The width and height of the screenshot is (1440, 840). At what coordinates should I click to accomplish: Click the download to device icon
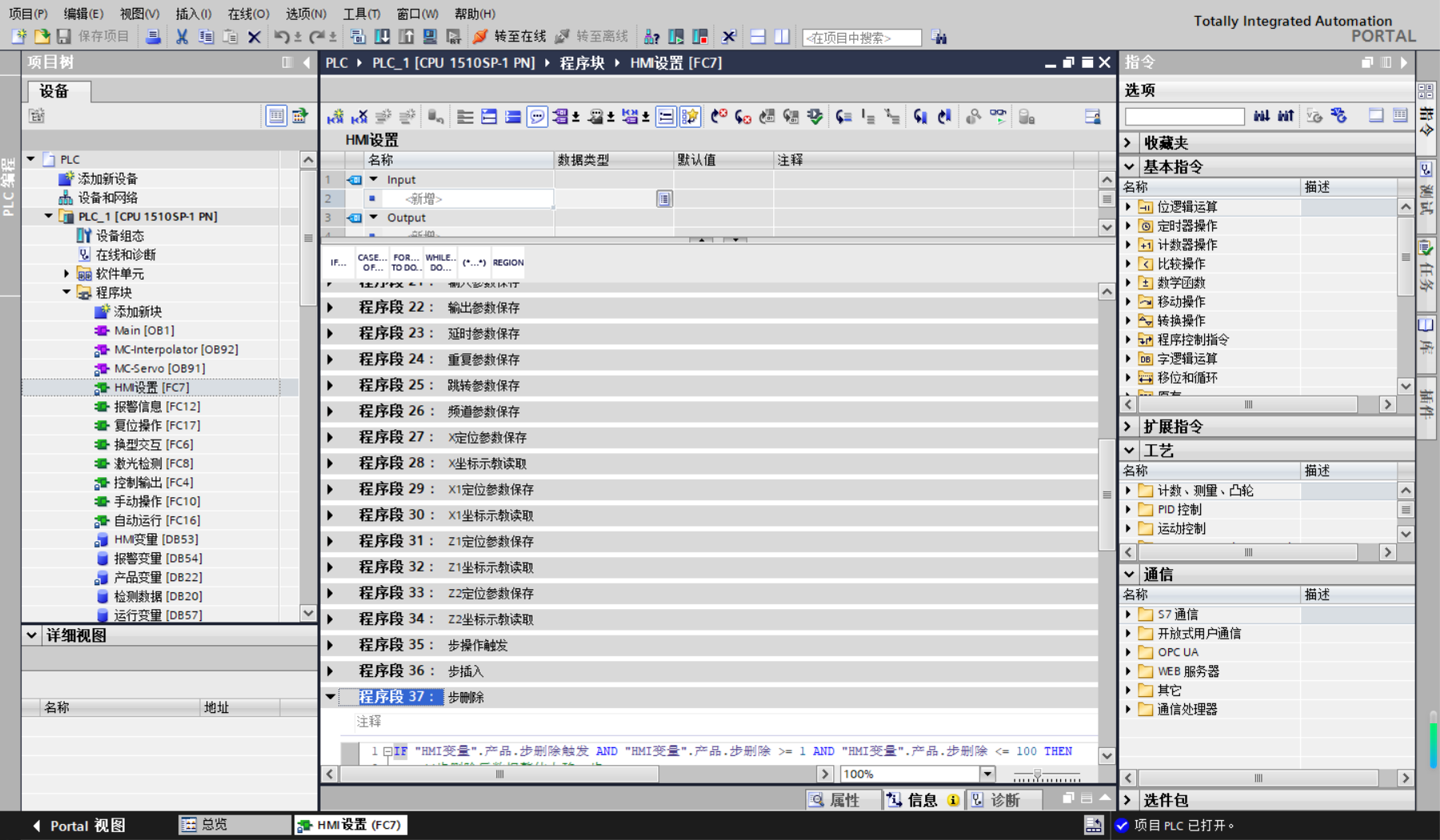[382, 37]
